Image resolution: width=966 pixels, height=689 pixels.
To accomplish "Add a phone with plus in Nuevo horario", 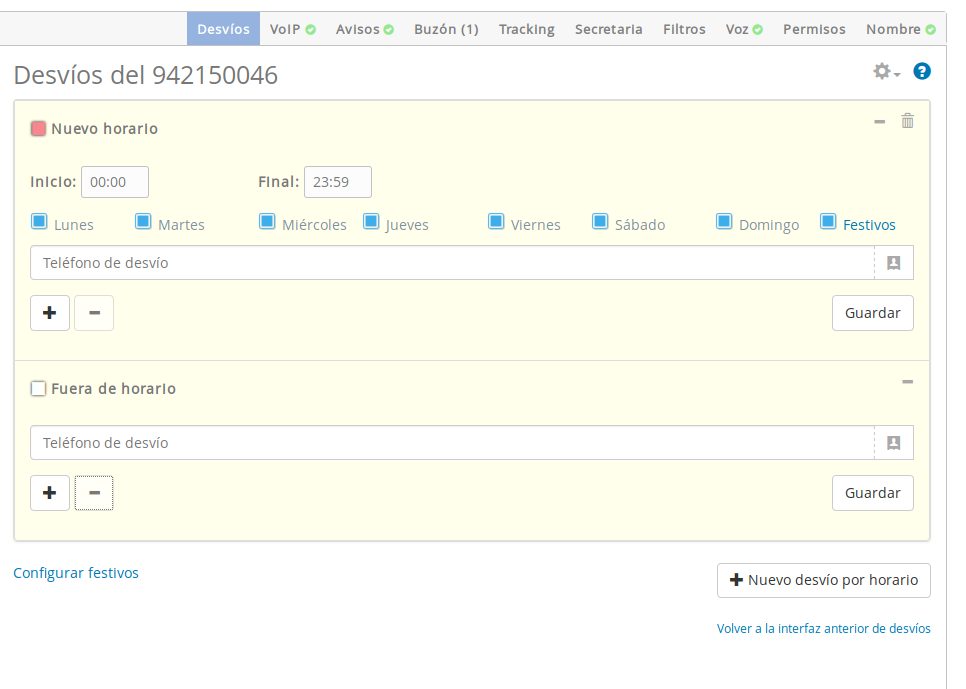I will tap(50, 313).
